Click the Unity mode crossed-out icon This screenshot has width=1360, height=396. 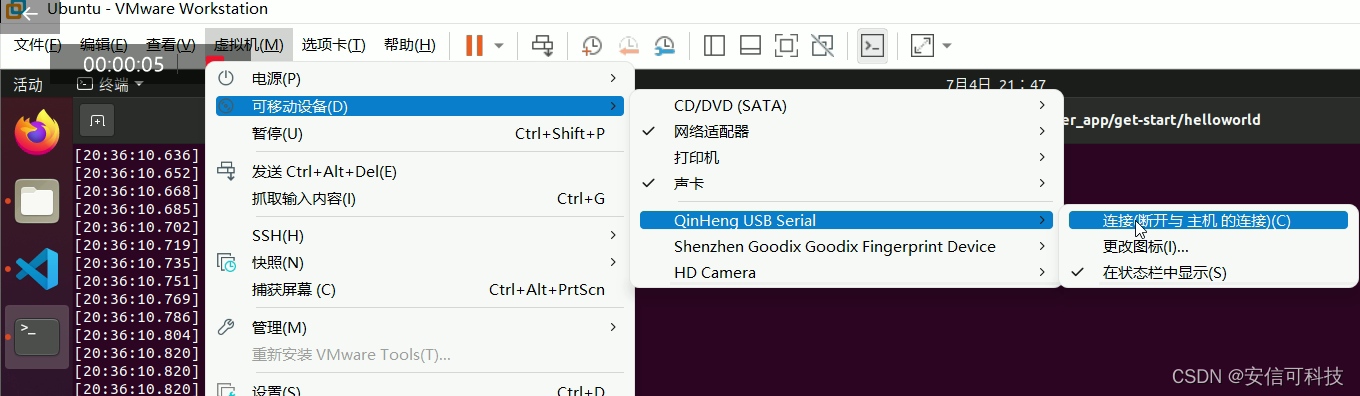click(822, 45)
